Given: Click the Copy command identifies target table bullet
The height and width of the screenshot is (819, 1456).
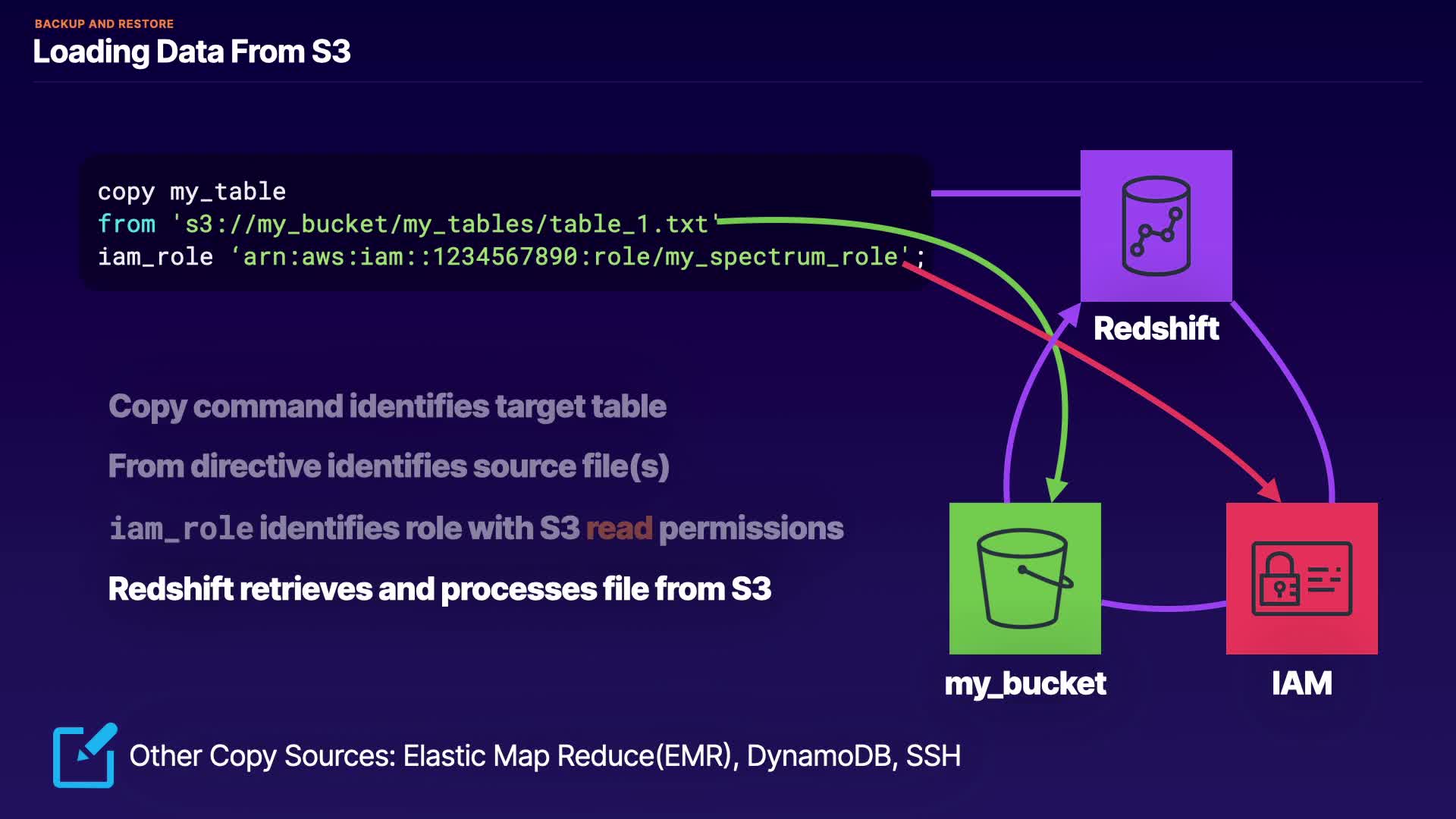Looking at the screenshot, I should click(x=387, y=406).
